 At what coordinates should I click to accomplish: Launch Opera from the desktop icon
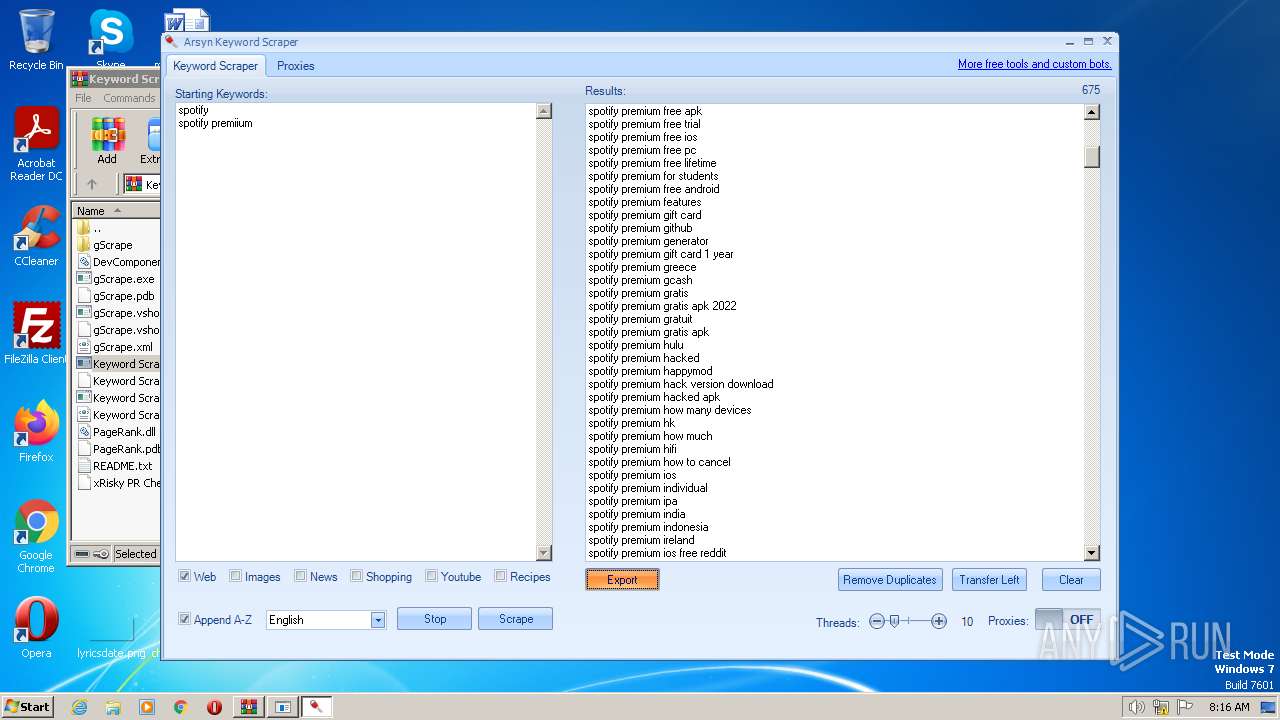tap(36, 628)
